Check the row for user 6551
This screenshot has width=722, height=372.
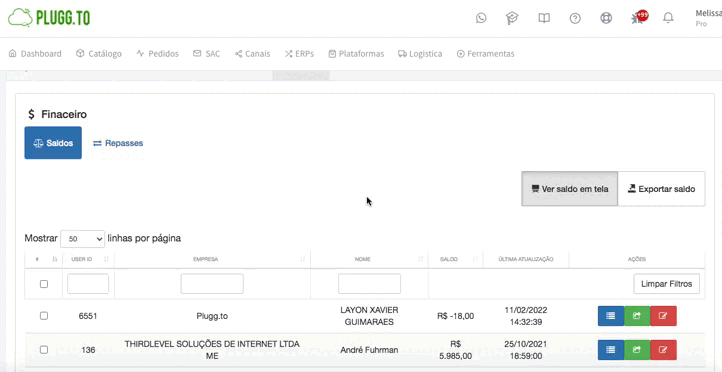[44, 316]
